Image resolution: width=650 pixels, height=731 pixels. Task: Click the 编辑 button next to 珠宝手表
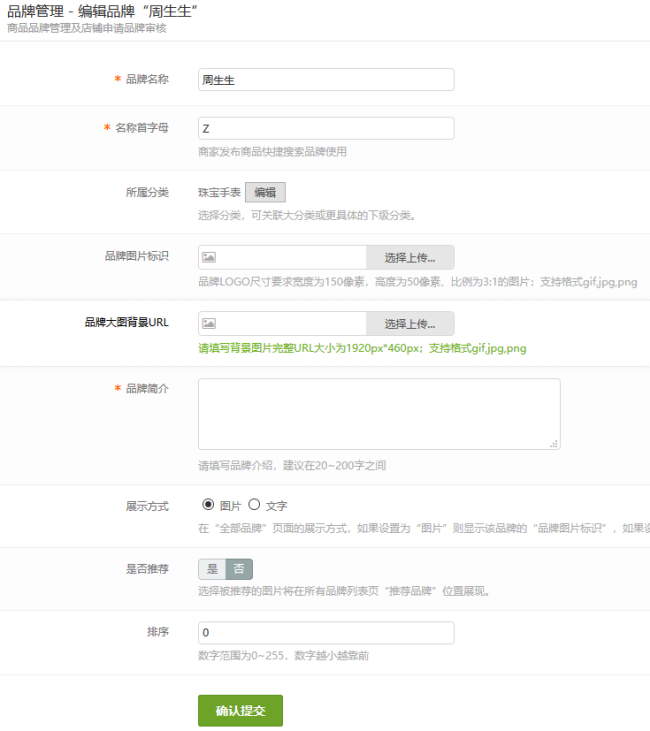pos(265,192)
